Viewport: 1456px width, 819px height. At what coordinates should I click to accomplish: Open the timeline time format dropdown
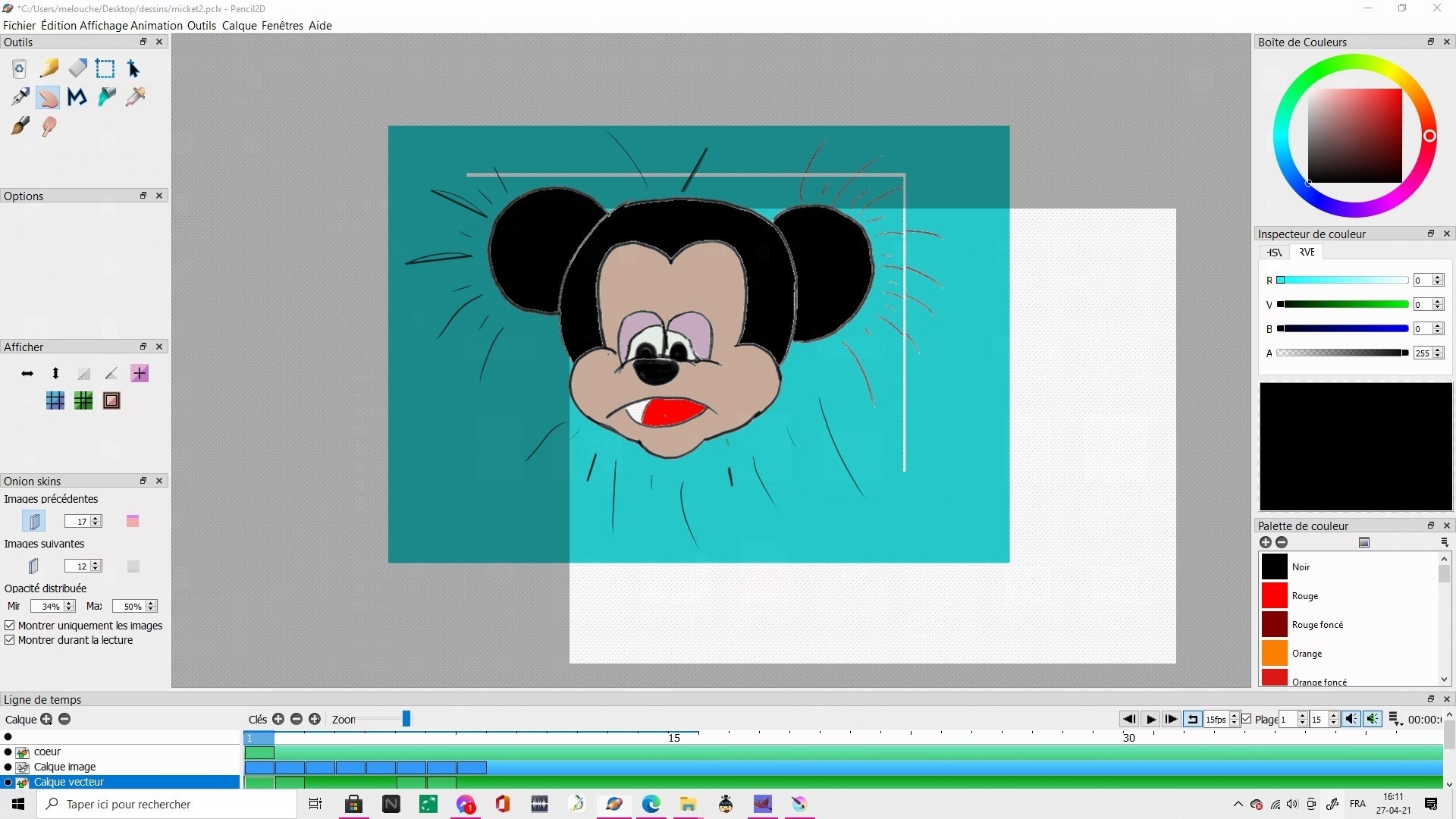[x=1395, y=720]
